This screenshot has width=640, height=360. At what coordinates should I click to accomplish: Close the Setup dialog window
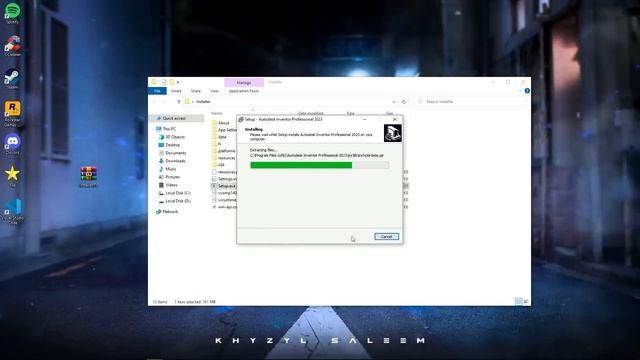pos(395,120)
